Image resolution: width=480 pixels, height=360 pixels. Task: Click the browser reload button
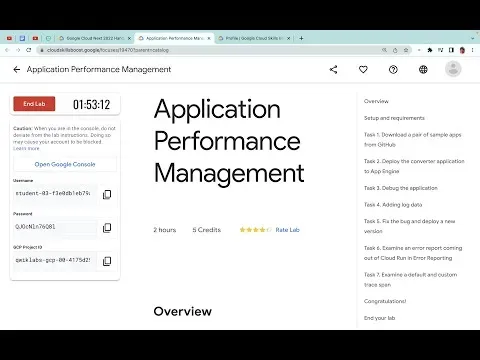[29, 50]
